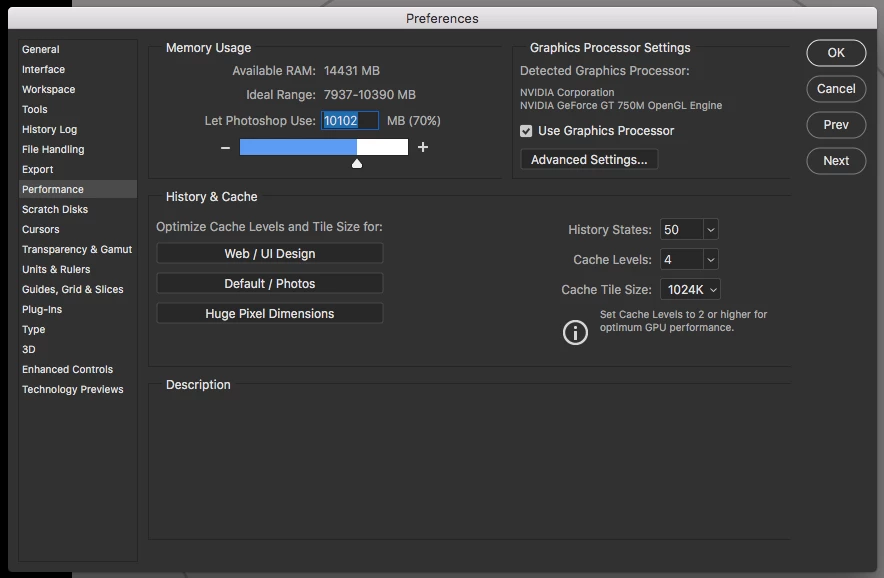The width and height of the screenshot is (884, 578).
Task: Uncheck Use Graphics Processor checkbox
Action: click(x=526, y=131)
